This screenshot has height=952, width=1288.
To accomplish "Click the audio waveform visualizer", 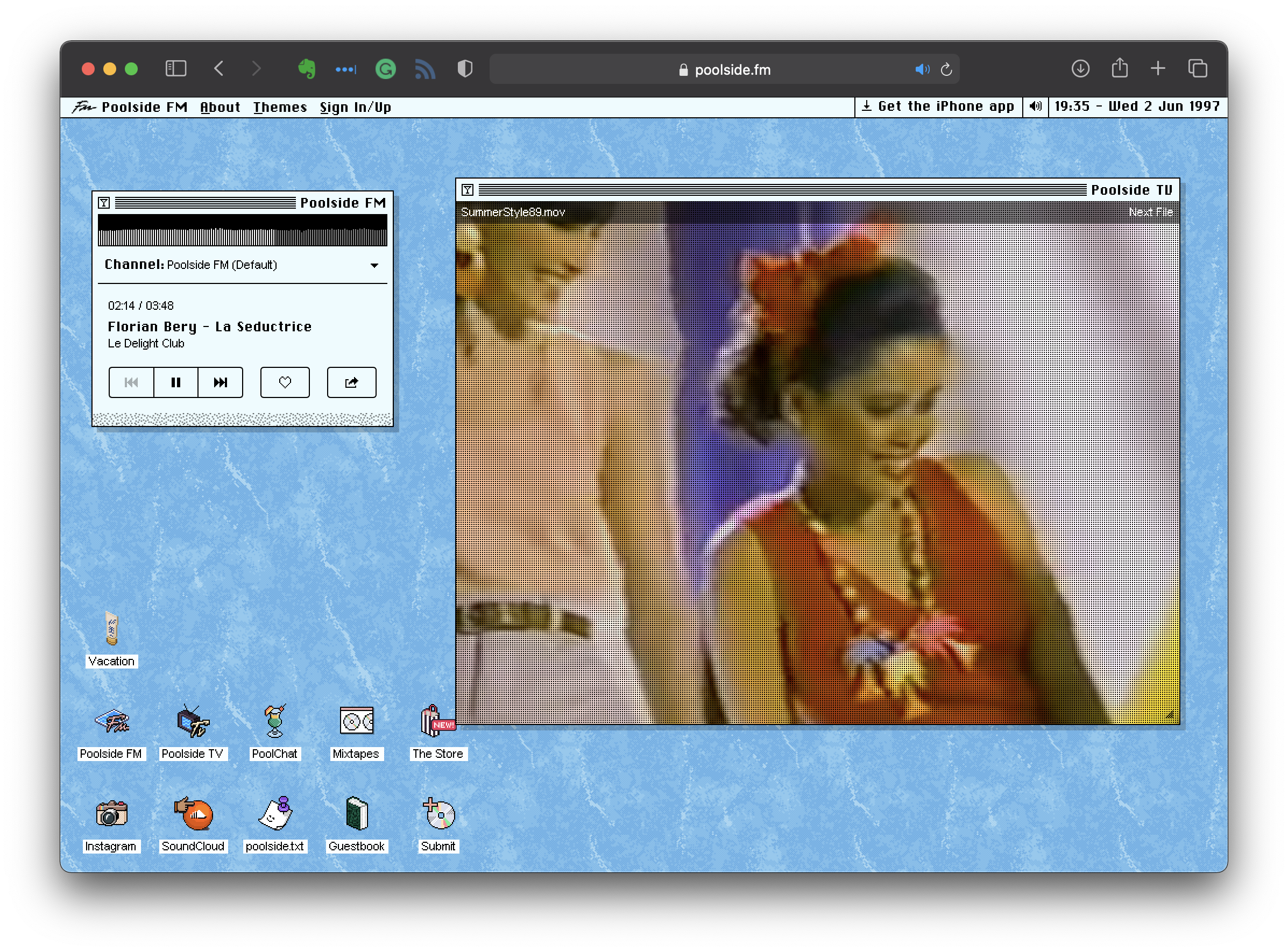I will point(243,231).
